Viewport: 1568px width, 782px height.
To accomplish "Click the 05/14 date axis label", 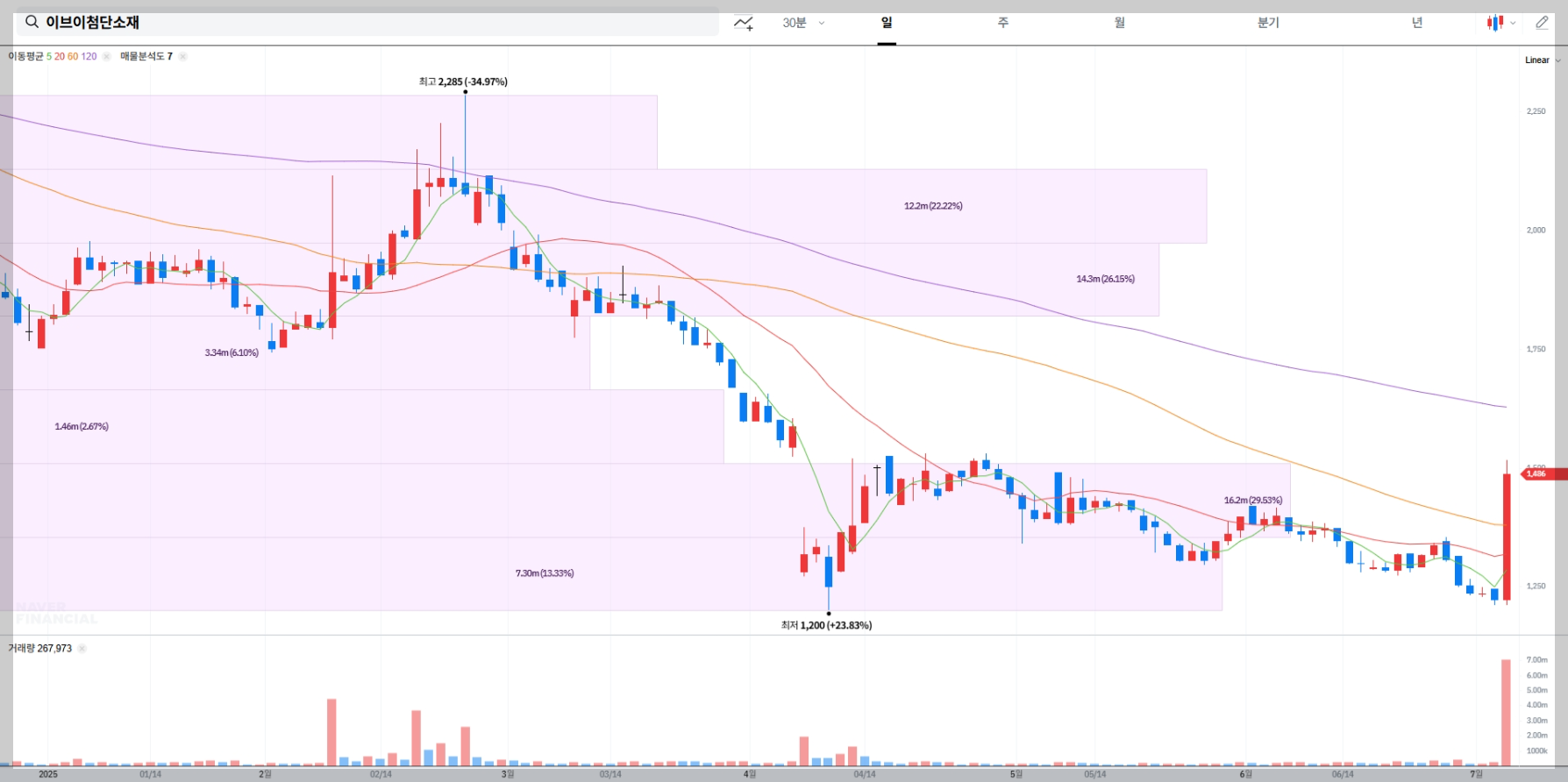I will point(1094,774).
